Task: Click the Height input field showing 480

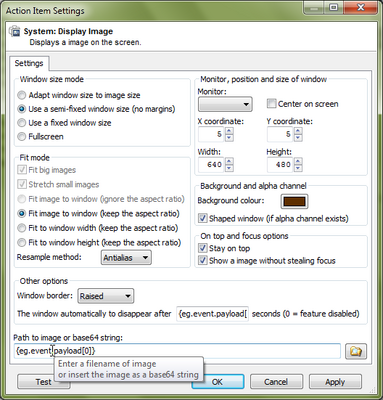Action: click(281, 165)
